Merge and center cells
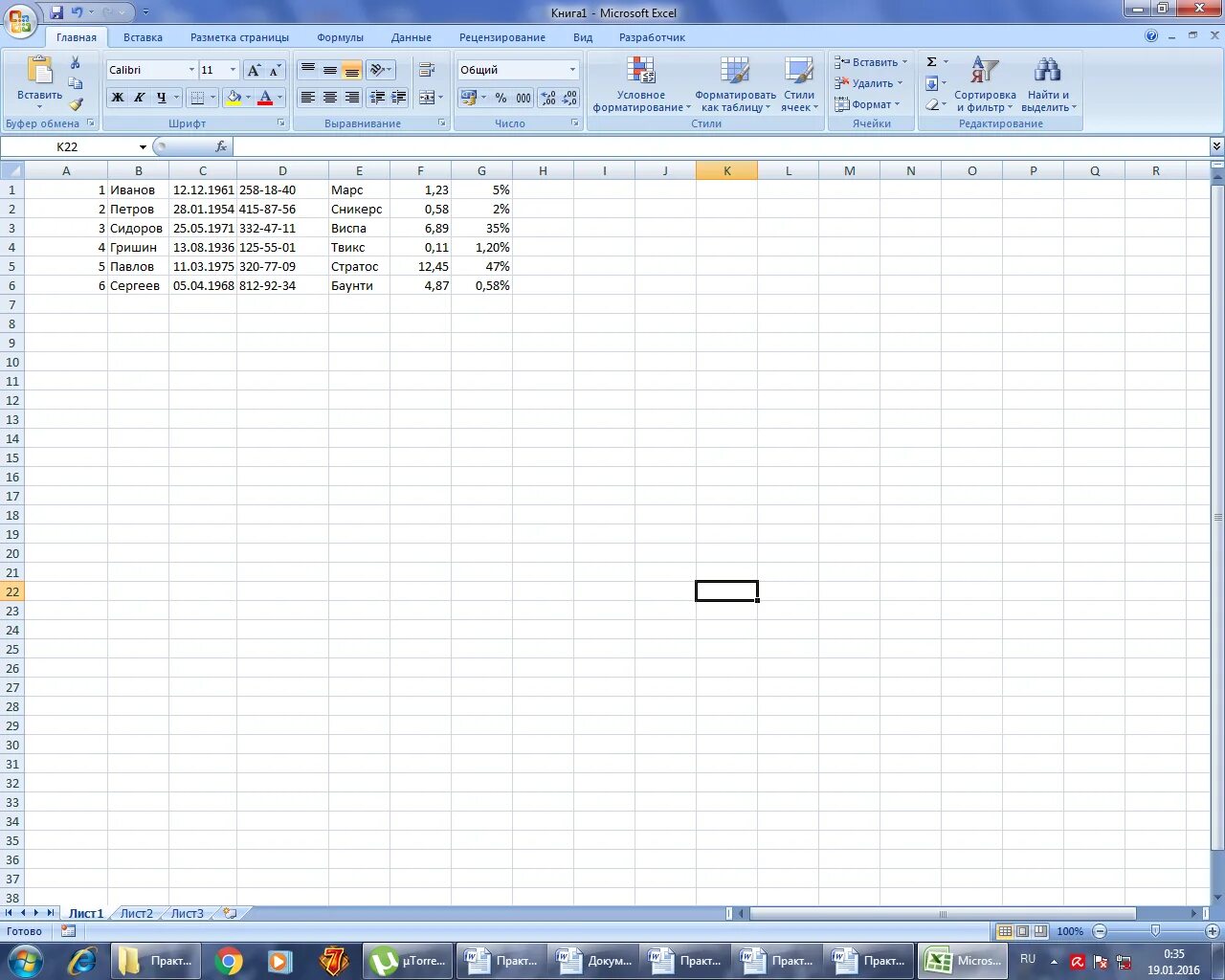 [x=427, y=98]
